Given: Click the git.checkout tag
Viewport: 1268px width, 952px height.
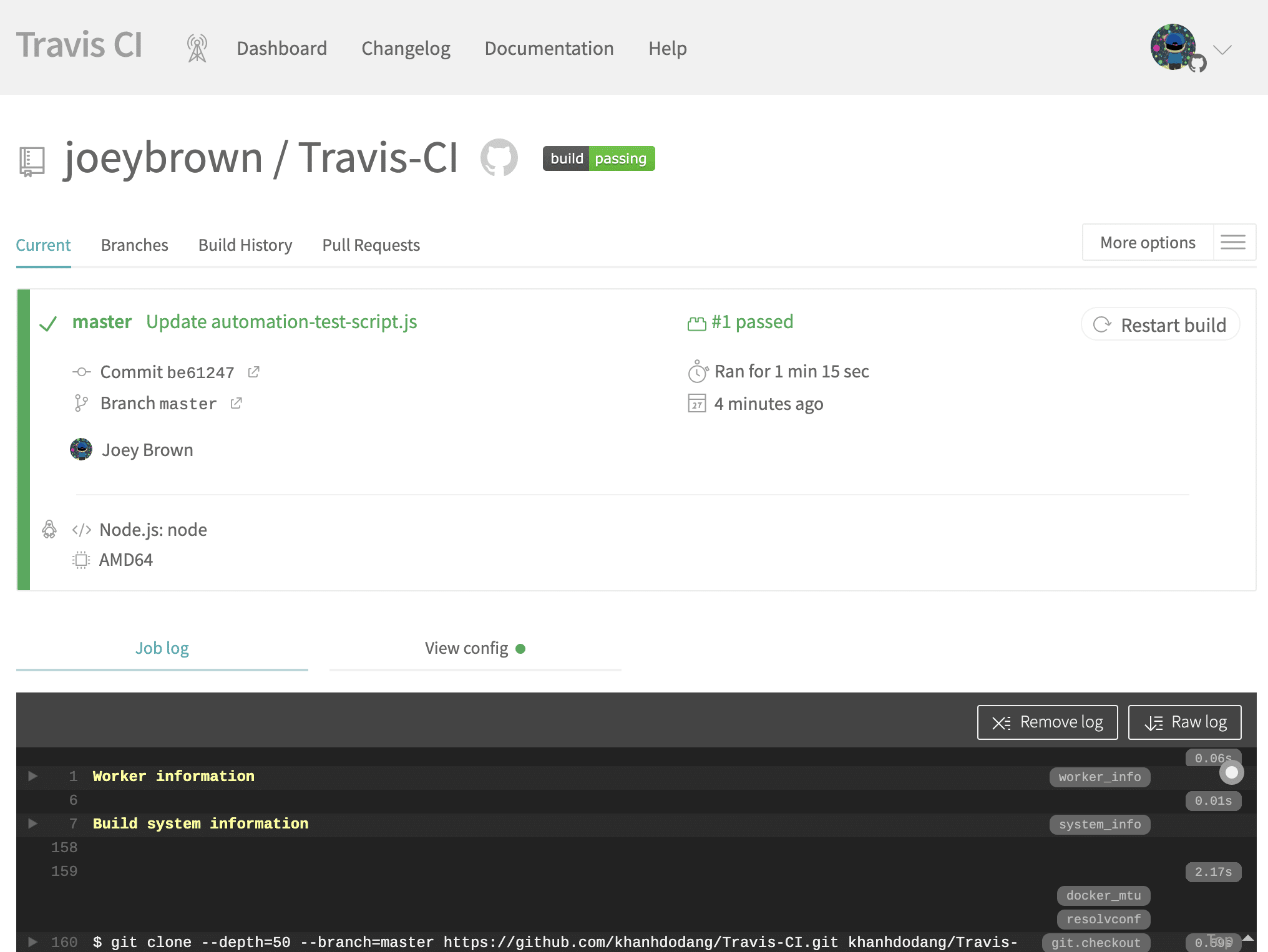Looking at the screenshot, I should 1096,943.
